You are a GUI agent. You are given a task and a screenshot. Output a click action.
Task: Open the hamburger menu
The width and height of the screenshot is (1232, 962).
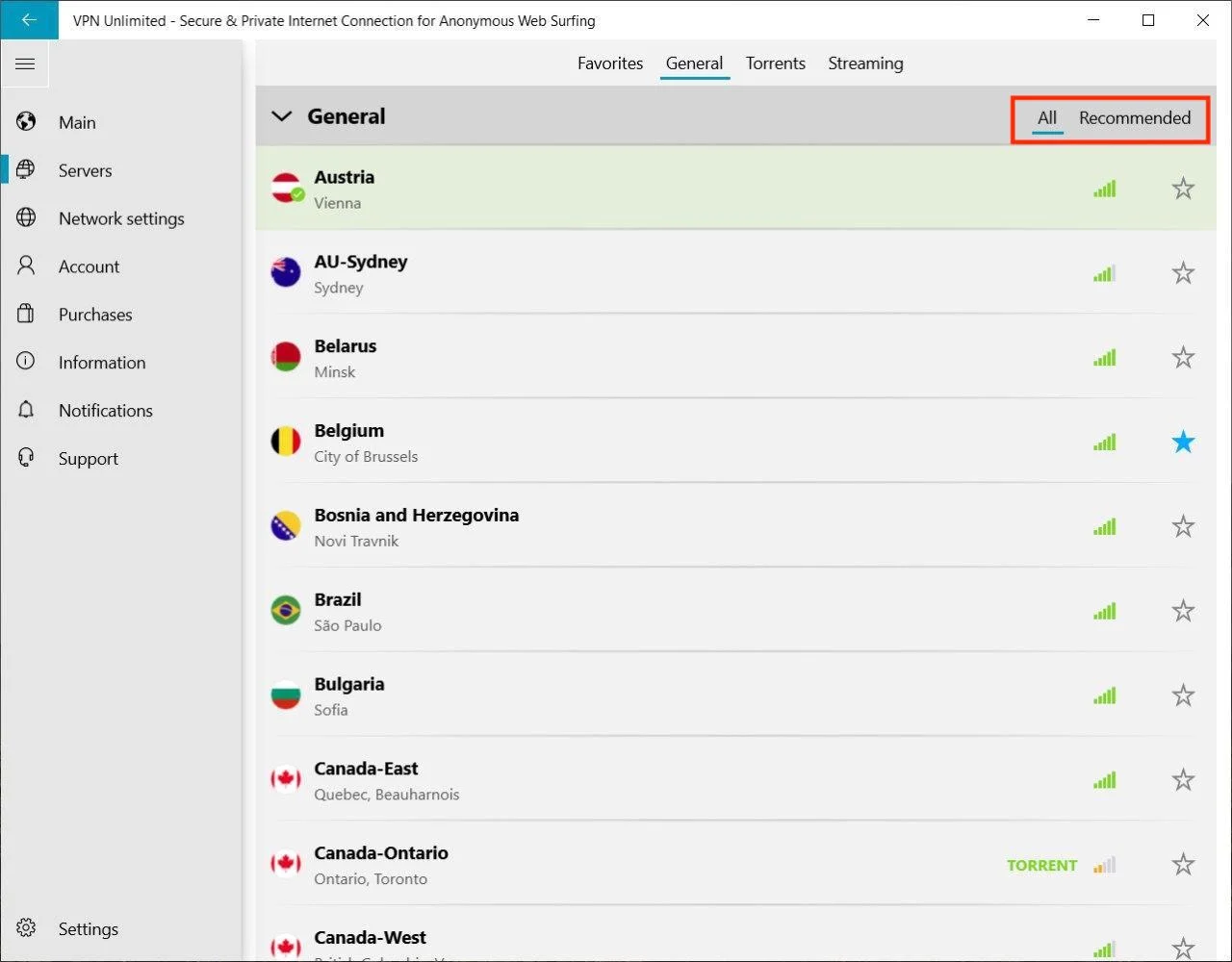25,64
